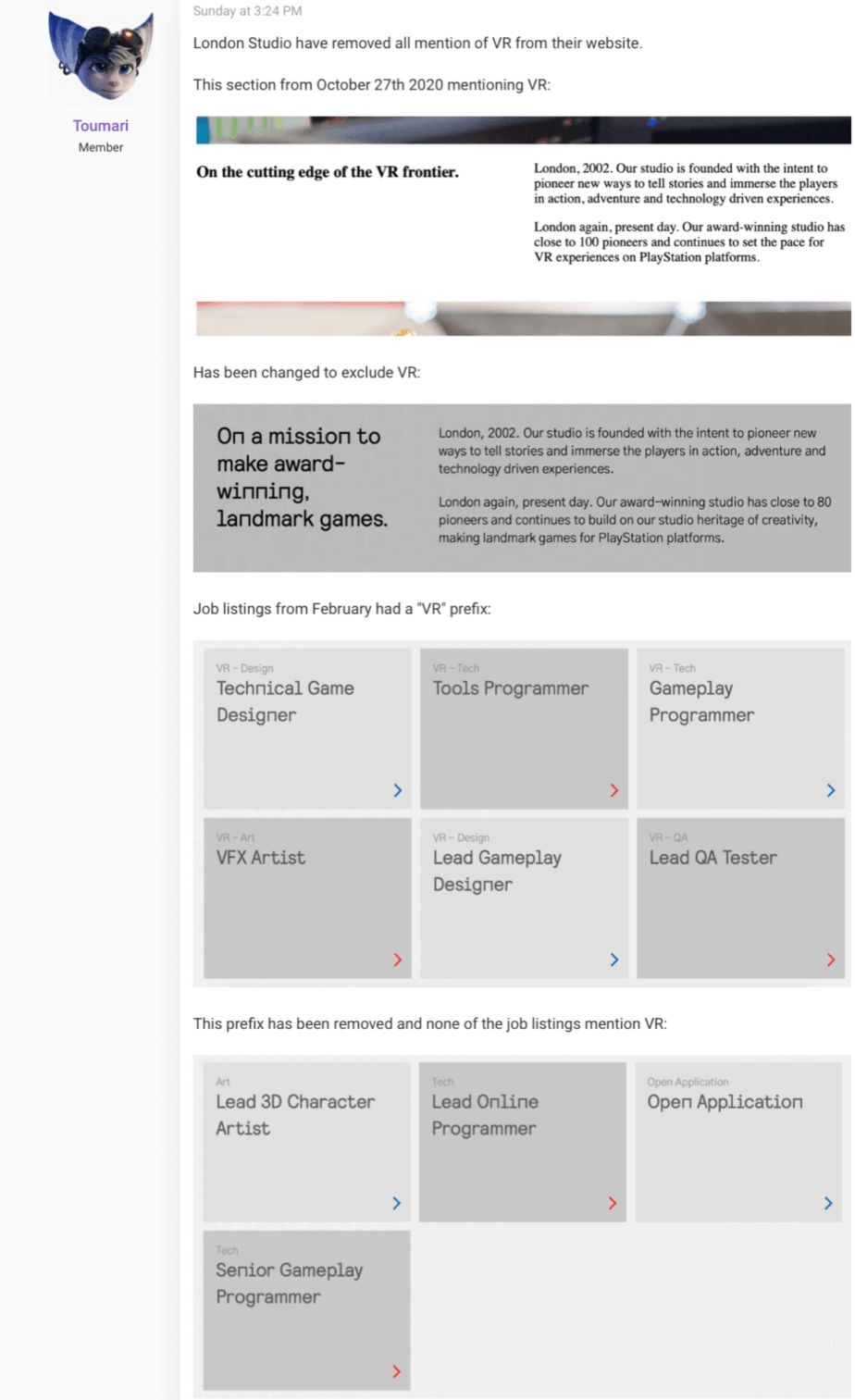Open the 'On a mission to make award-winning' image

[522, 488]
